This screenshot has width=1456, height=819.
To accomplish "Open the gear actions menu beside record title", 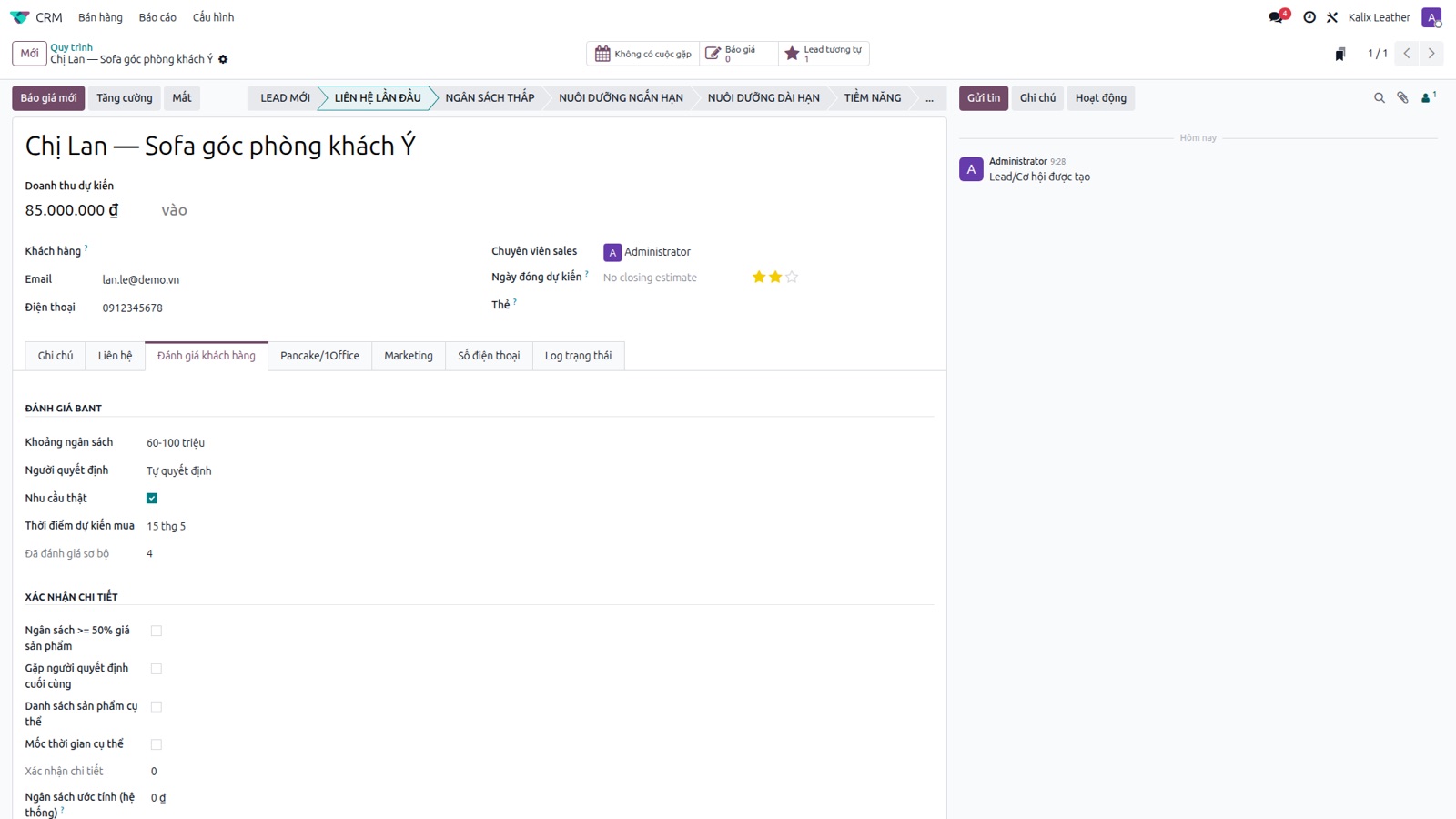I will [x=223, y=59].
